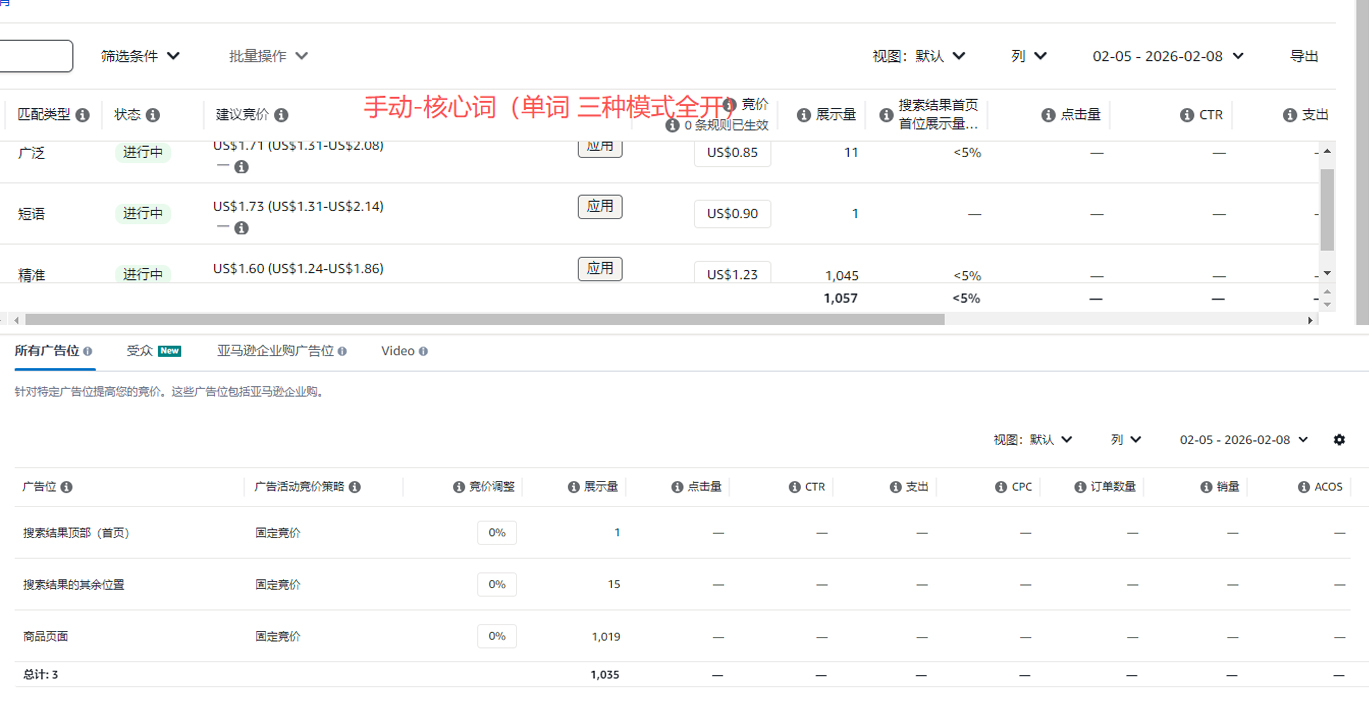Click info icon beside 广告位 column header

point(66,487)
